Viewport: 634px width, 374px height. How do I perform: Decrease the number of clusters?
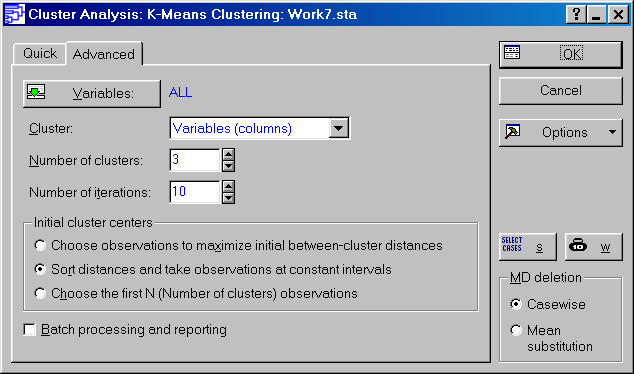tap(228, 166)
